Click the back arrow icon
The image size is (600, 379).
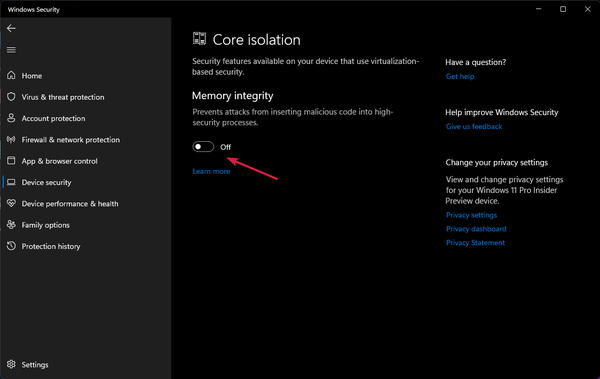tap(11, 28)
